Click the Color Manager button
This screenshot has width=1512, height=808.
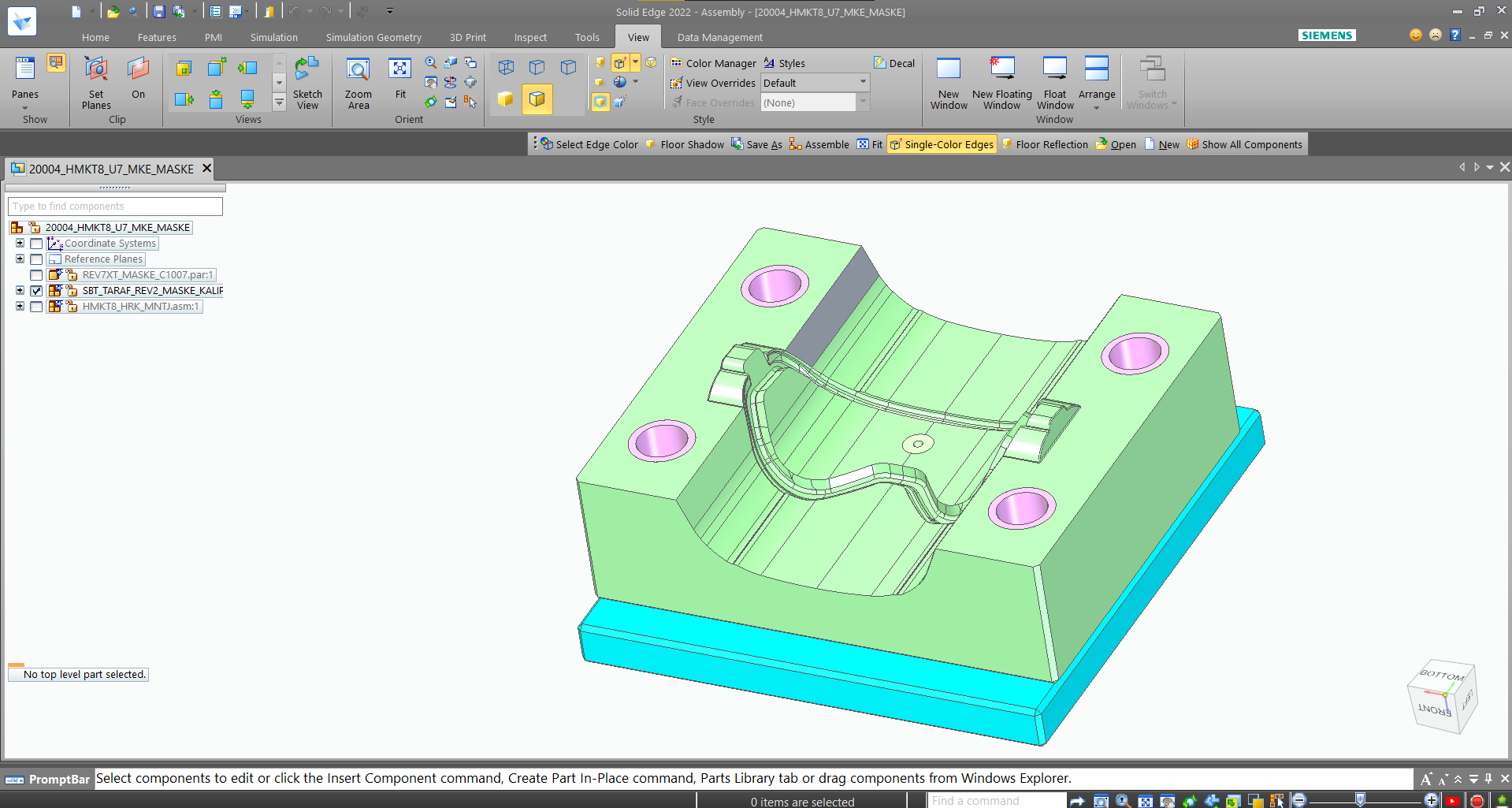click(713, 63)
